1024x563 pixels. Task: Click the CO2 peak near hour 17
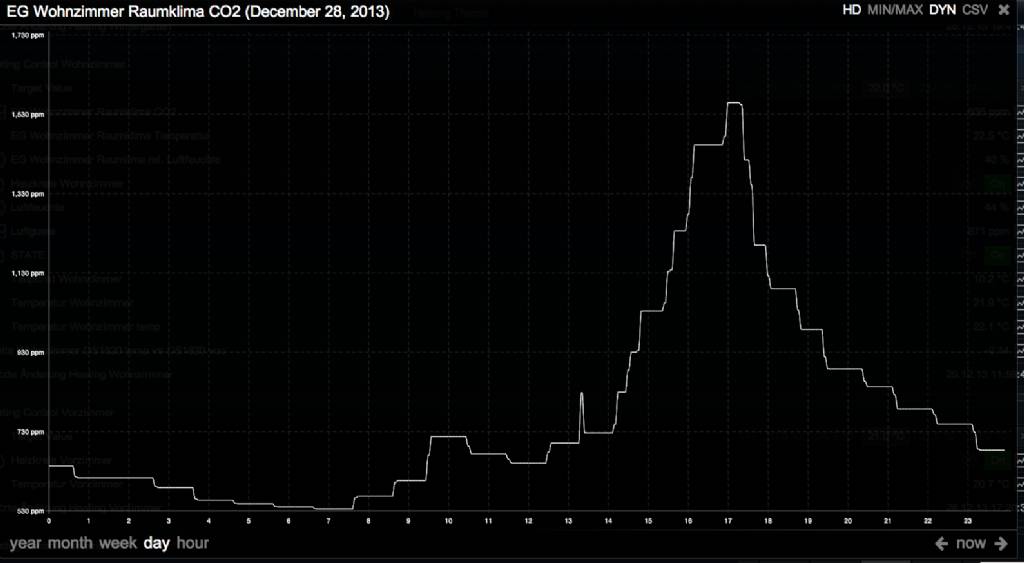[x=733, y=103]
